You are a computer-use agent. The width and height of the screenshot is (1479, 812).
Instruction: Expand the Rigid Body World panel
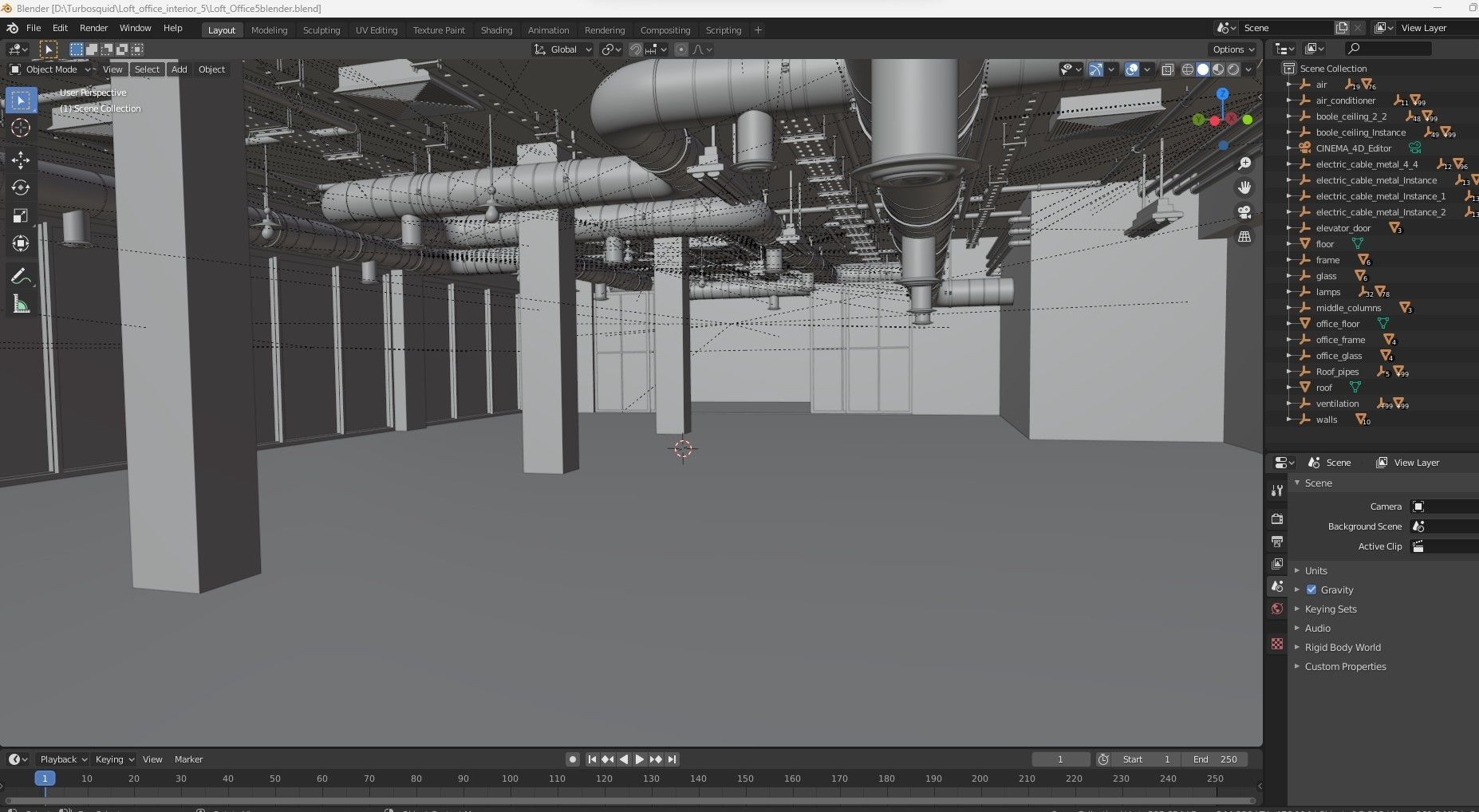1343,648
